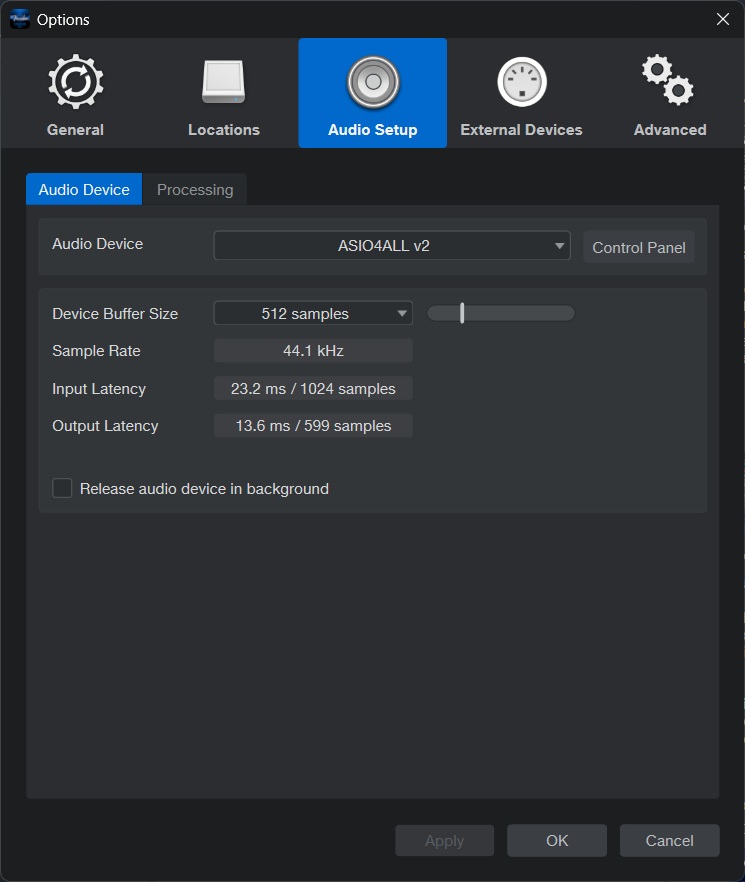Open the Locations drive icon
The width and height of the screenshot is (745, 882).
click(x=223, y=82)
